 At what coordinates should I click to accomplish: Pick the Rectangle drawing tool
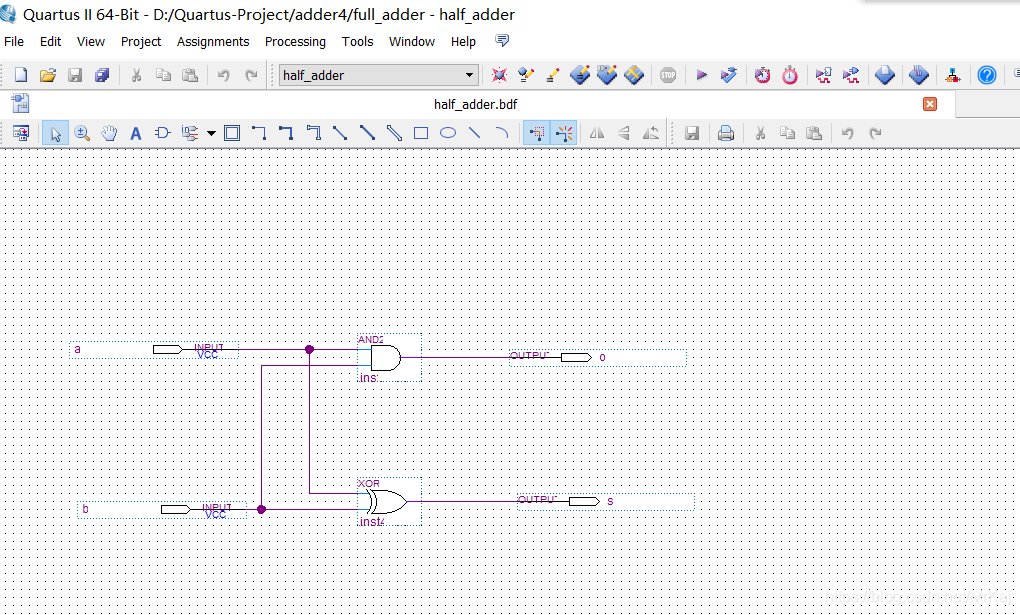click(421, 133)
